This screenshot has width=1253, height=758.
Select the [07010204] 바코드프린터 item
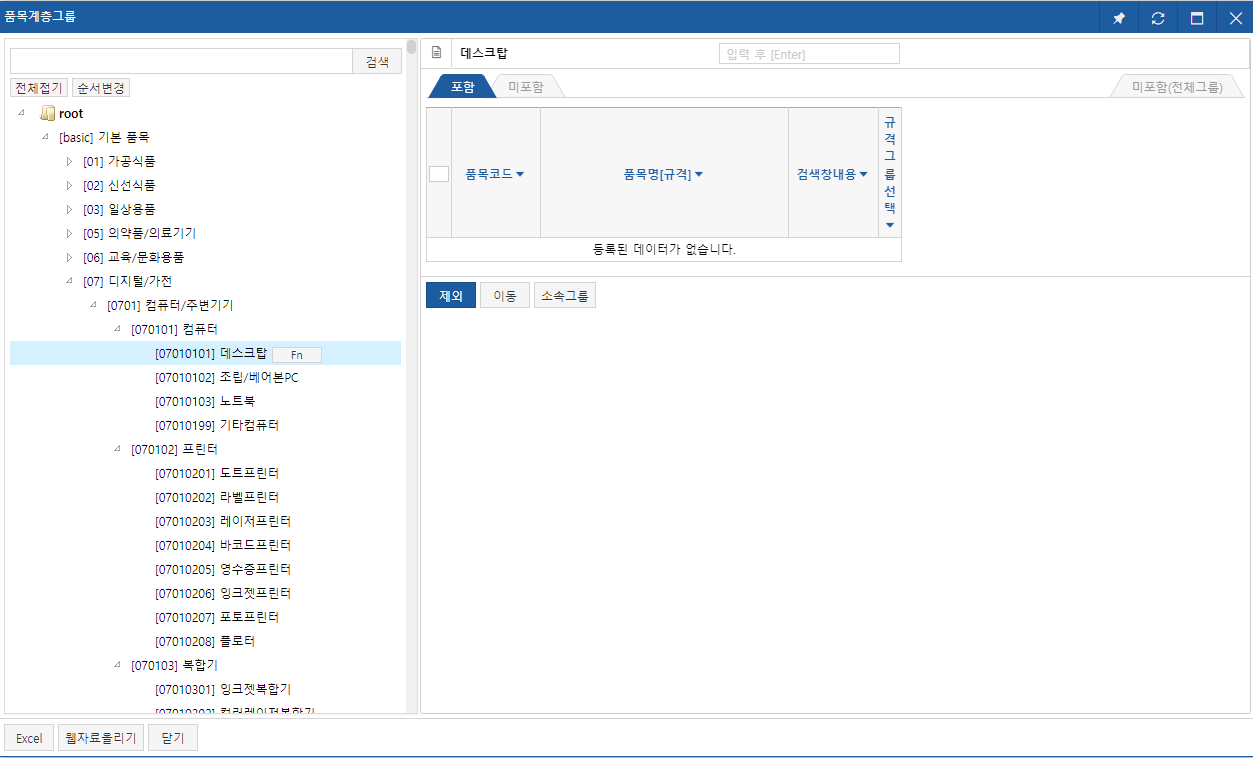click(x=223, y=545)
